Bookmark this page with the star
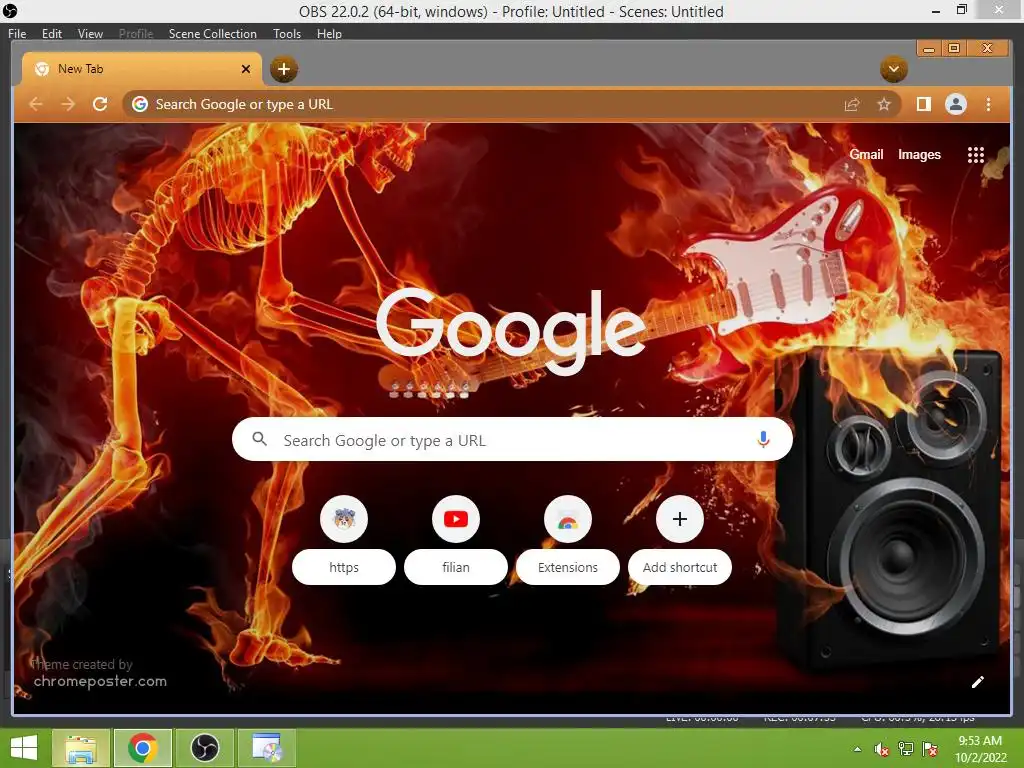Image resolution: width=1024 pixels, height=768 pixels. [884, 104]
